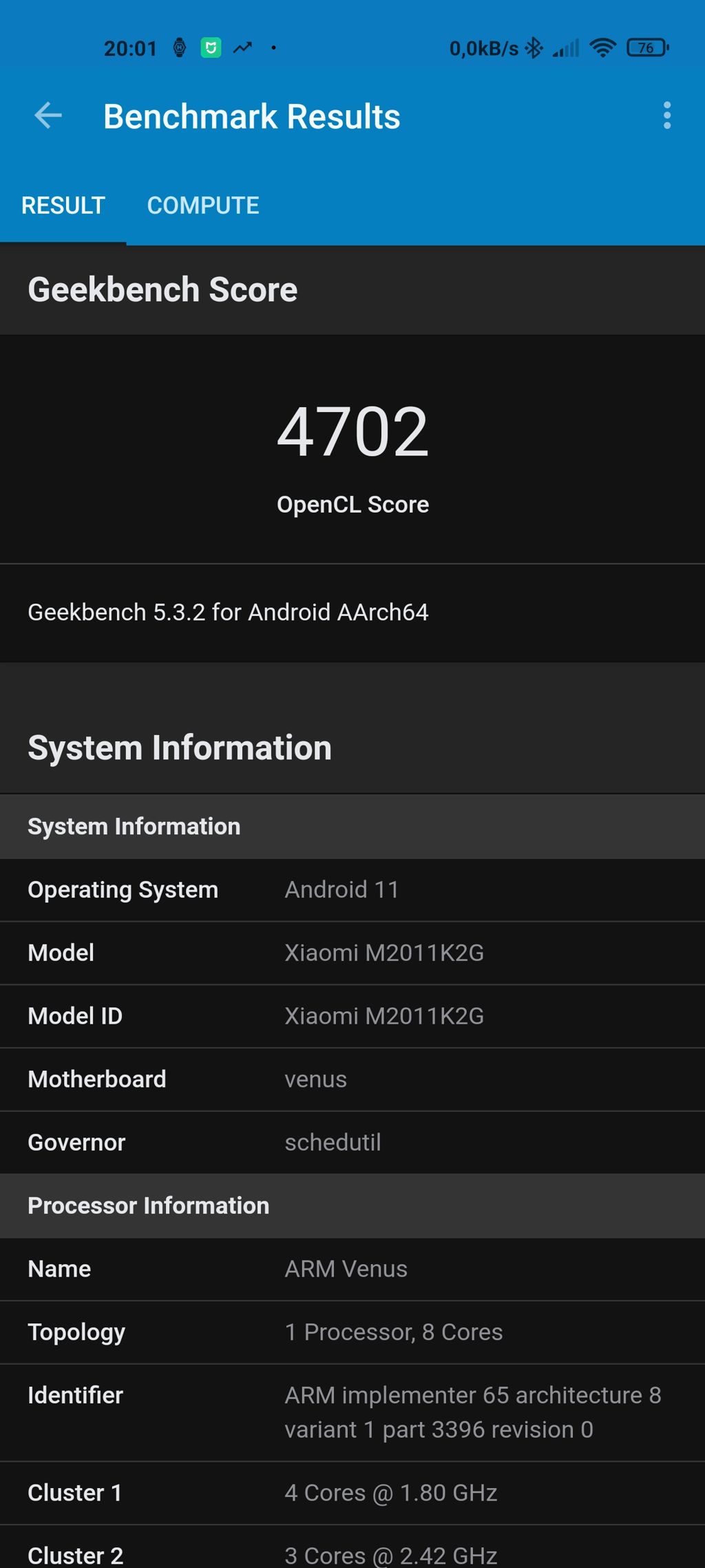
Task: Select the Operating System Android 11 row
Action: 352,890
